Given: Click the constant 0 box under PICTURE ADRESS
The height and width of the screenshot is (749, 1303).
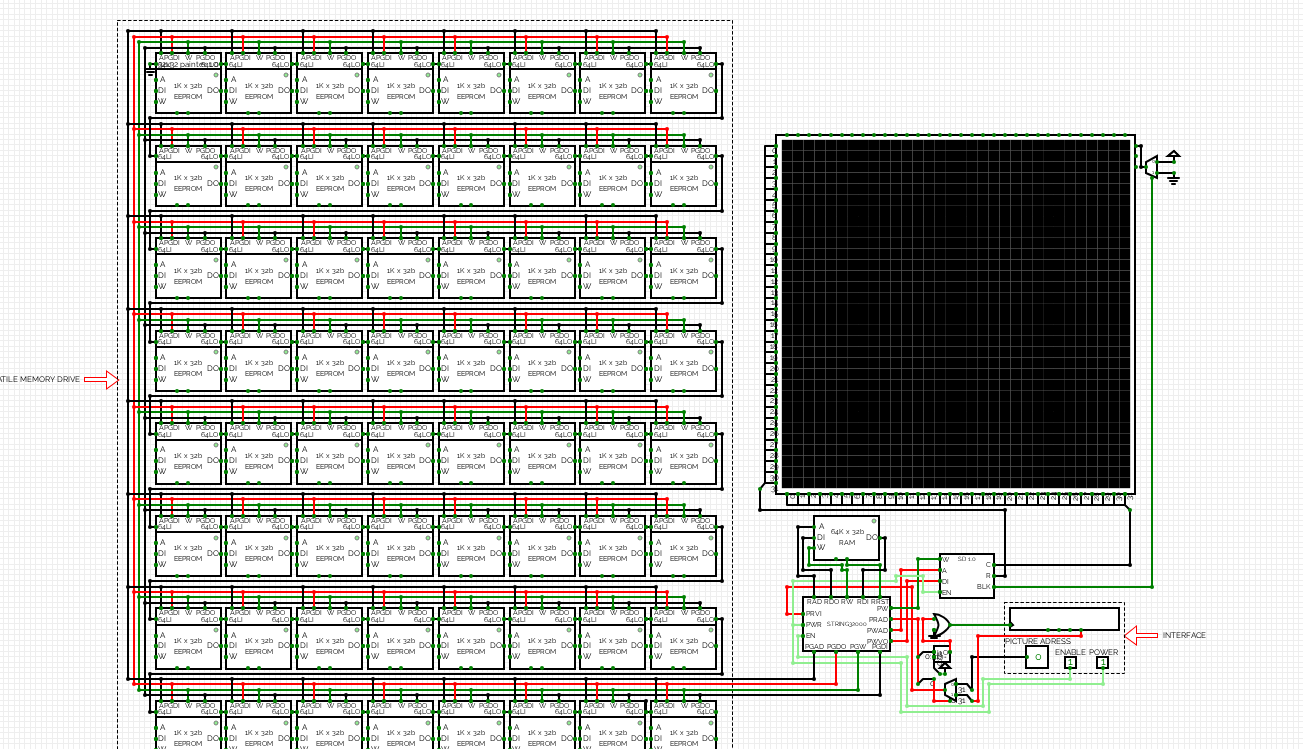Looking at the screenshot, I should point(1037,657).
